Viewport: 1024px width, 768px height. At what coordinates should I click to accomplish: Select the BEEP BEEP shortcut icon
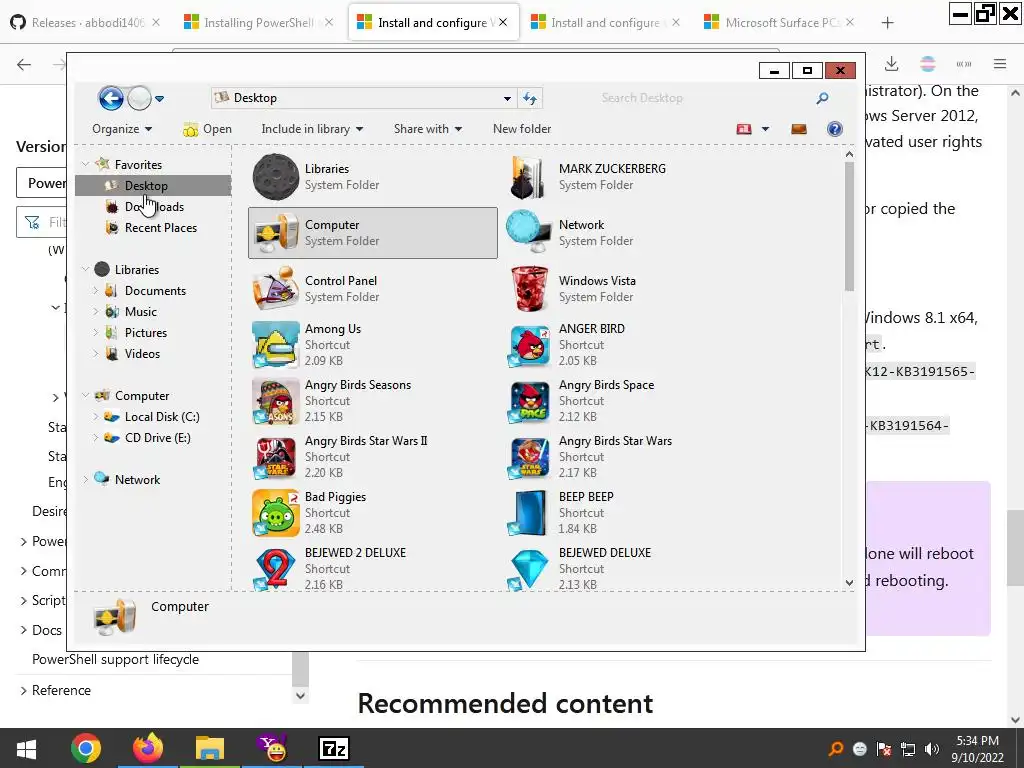(x=529, y=513)
